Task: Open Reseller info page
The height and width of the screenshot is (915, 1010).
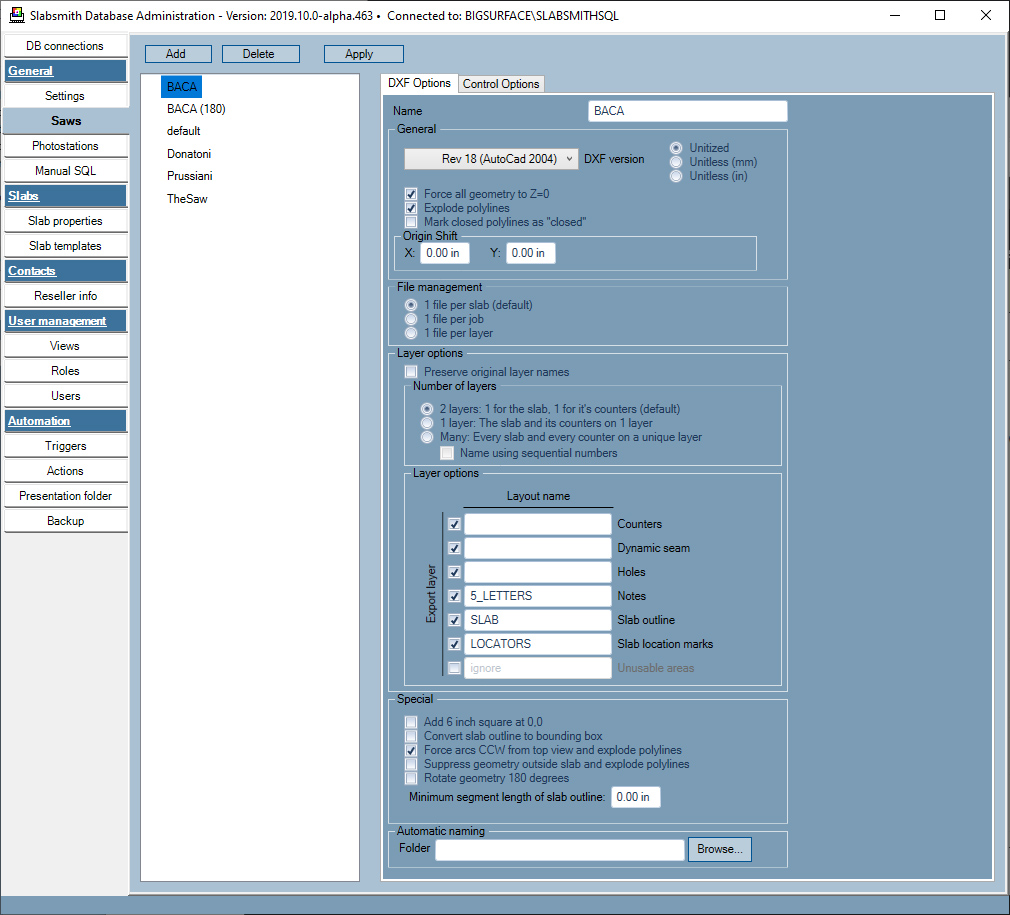Action: [x=65, y=296]
